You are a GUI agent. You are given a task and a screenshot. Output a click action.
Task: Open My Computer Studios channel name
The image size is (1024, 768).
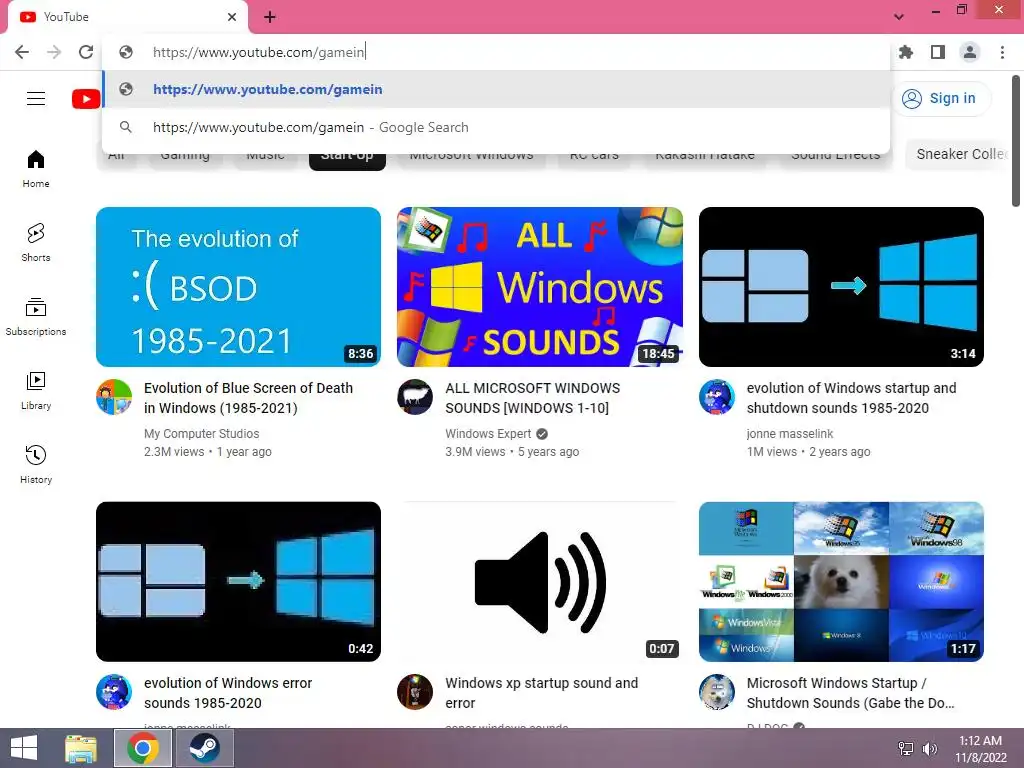(x=201, y=434)
